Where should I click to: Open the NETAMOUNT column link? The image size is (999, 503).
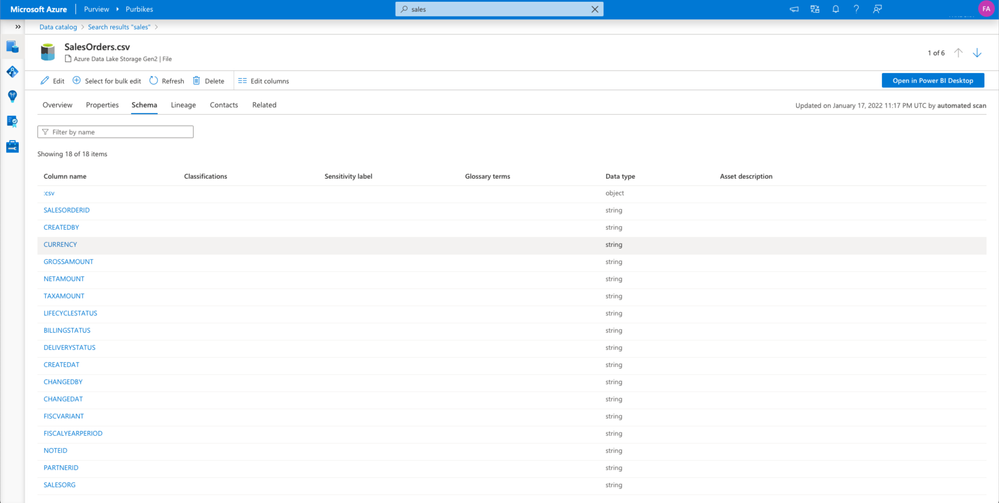click(x=64, y=279)
